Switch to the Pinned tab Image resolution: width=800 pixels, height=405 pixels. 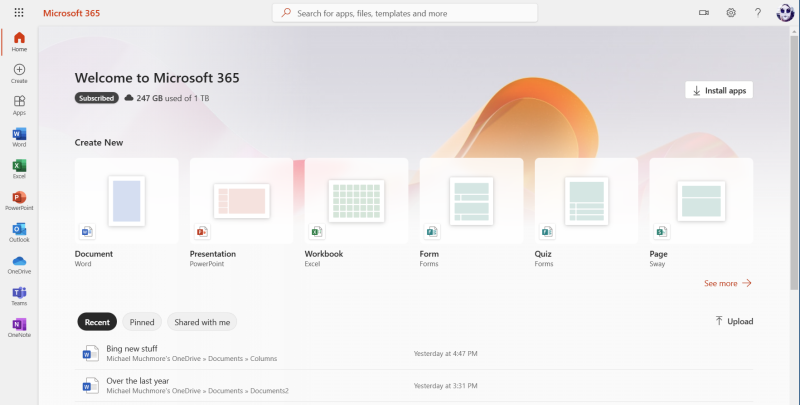141,322
